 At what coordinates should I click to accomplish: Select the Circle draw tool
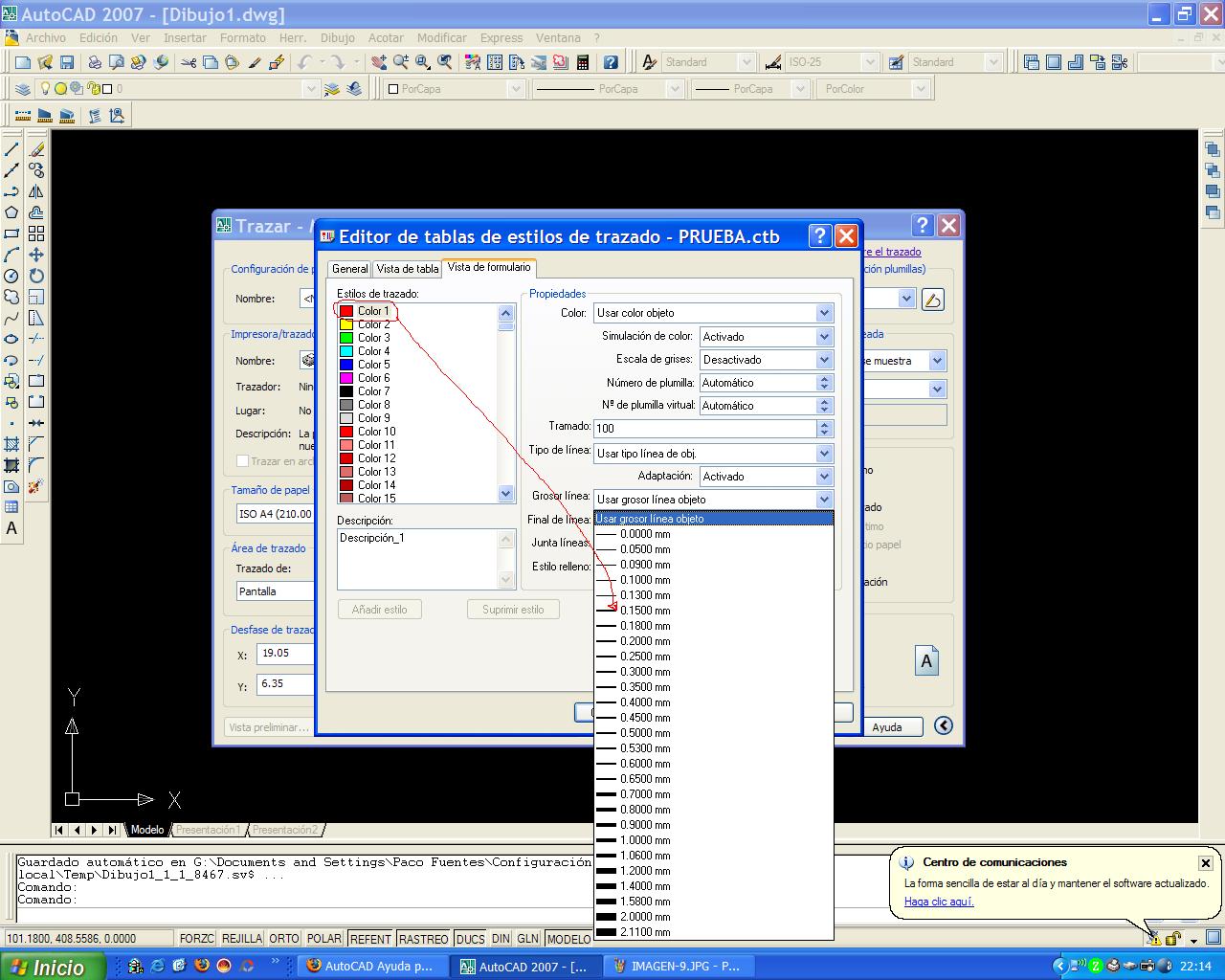coord(11,276)
